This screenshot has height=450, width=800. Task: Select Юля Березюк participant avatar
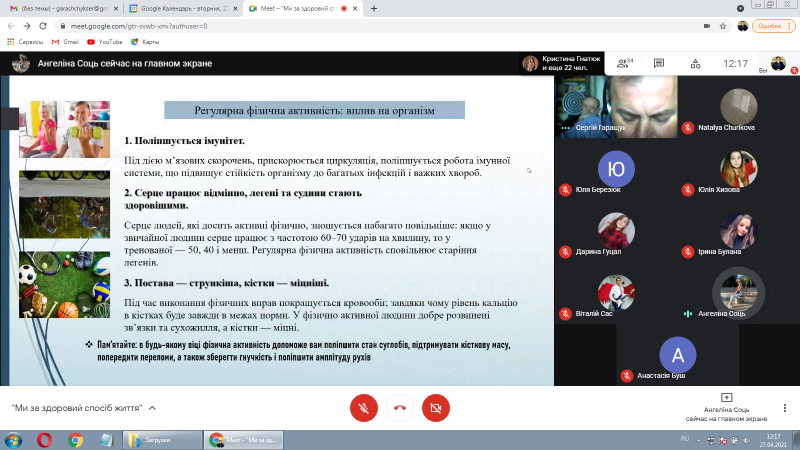coord(616,169)
